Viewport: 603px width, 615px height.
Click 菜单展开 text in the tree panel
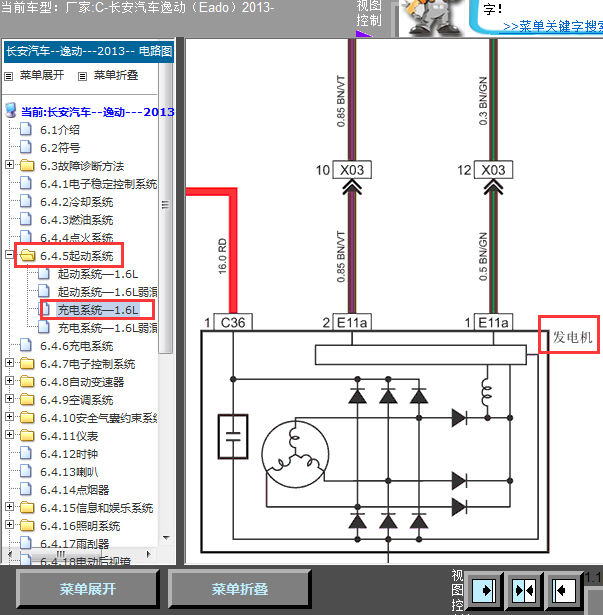42,75
